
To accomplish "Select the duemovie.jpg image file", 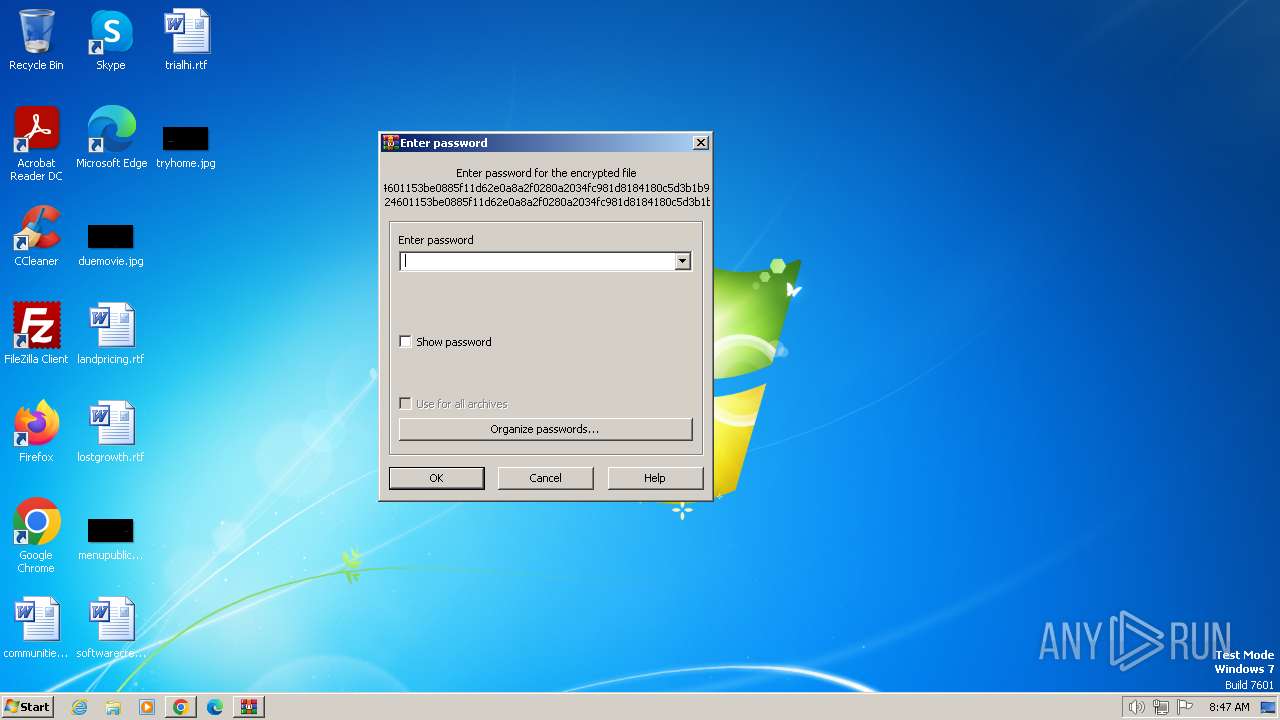I will [x=111, y=245].
